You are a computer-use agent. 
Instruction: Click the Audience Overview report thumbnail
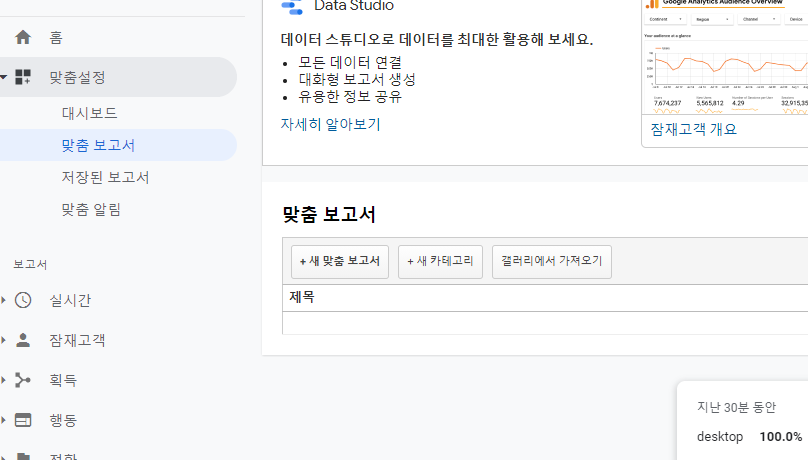click(726, 56)
